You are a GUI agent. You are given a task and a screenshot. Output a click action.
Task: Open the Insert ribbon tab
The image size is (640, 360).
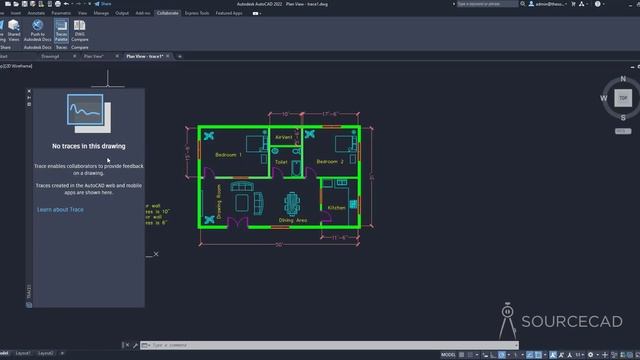16,13
